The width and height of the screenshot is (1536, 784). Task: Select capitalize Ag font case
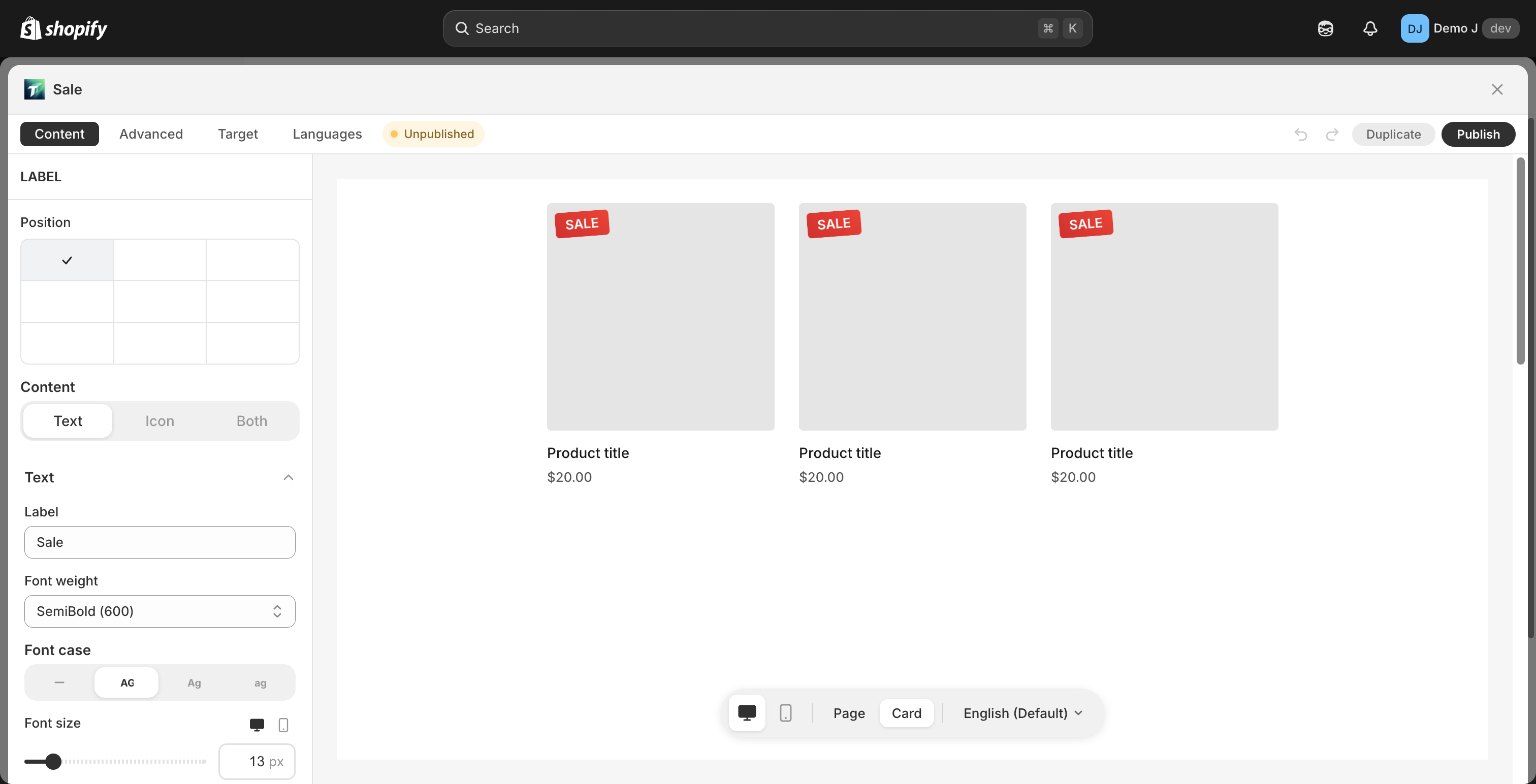tap(194, 682)
